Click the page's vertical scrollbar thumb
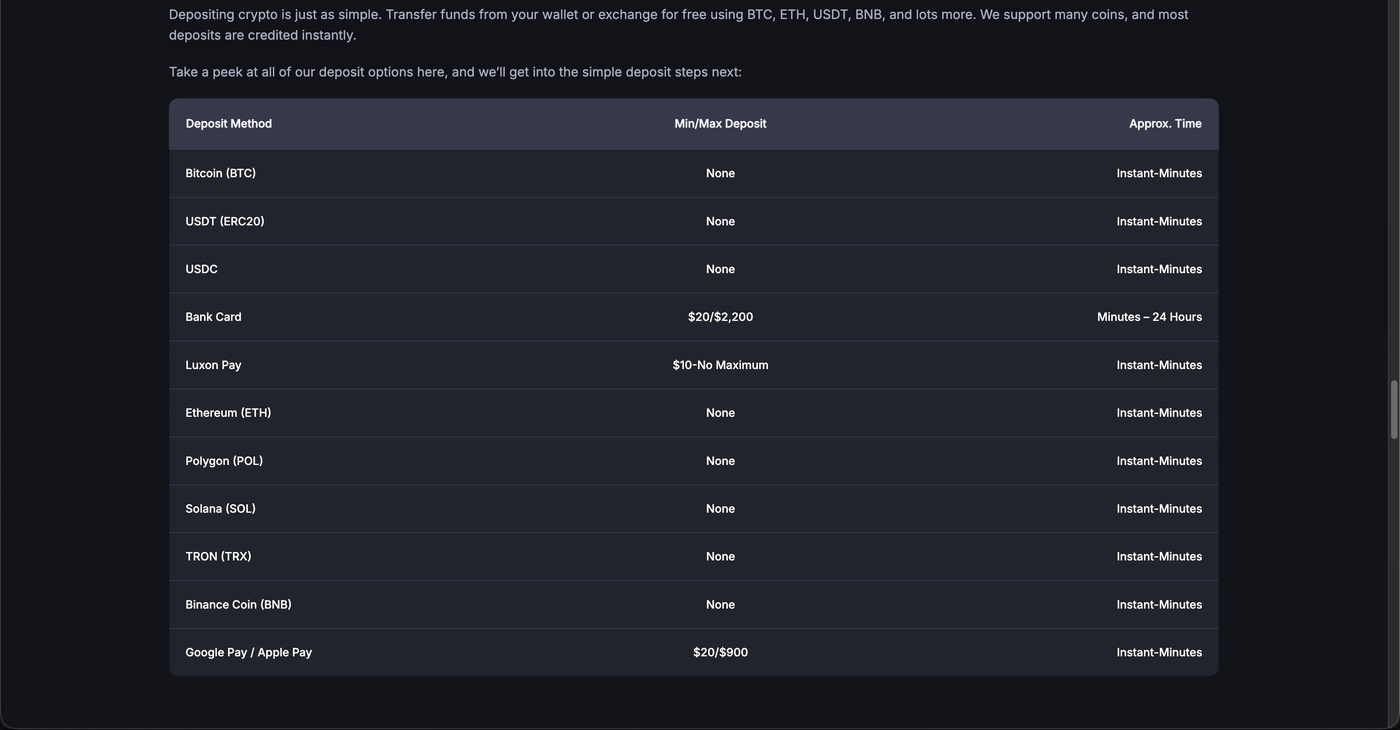The height and width of the screenshot is (730, 1400). pyautogui.click(x=1394, y=410)
